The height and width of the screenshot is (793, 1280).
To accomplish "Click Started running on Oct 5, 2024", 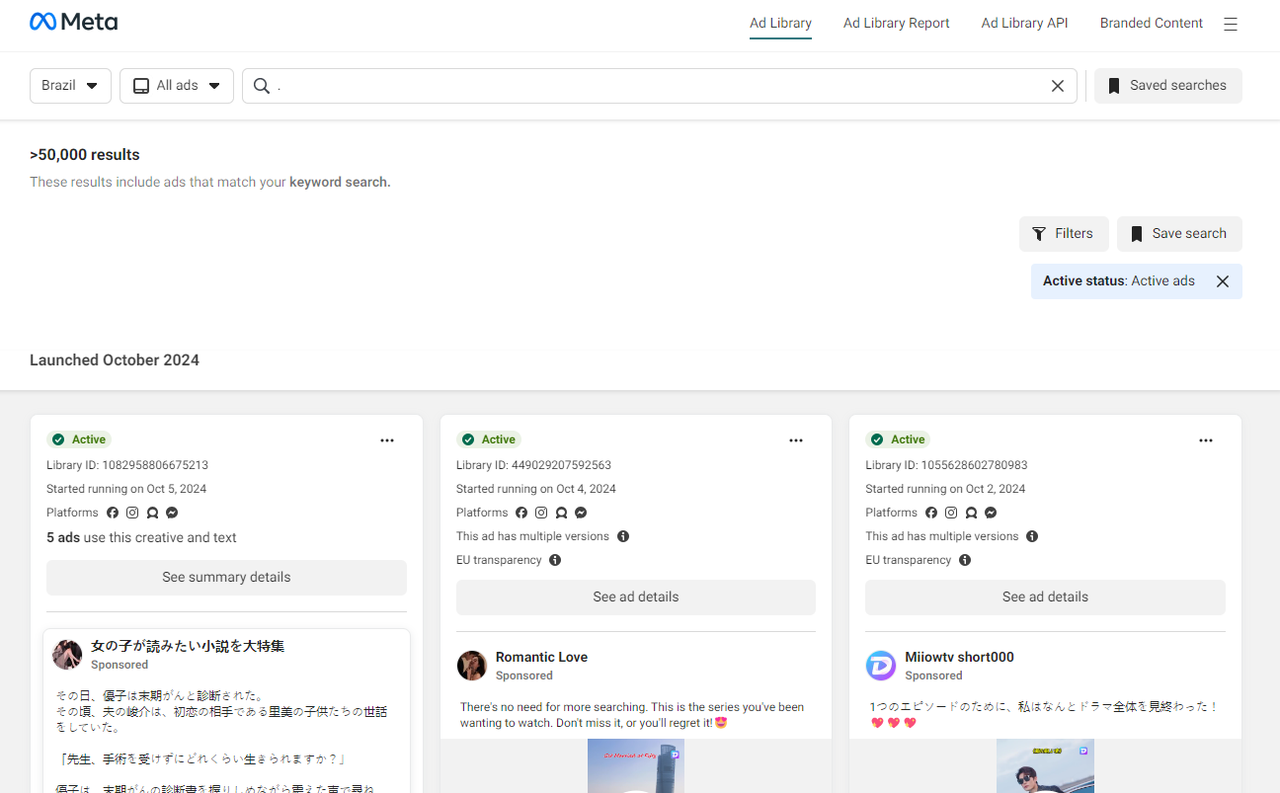I will (126, 490).
